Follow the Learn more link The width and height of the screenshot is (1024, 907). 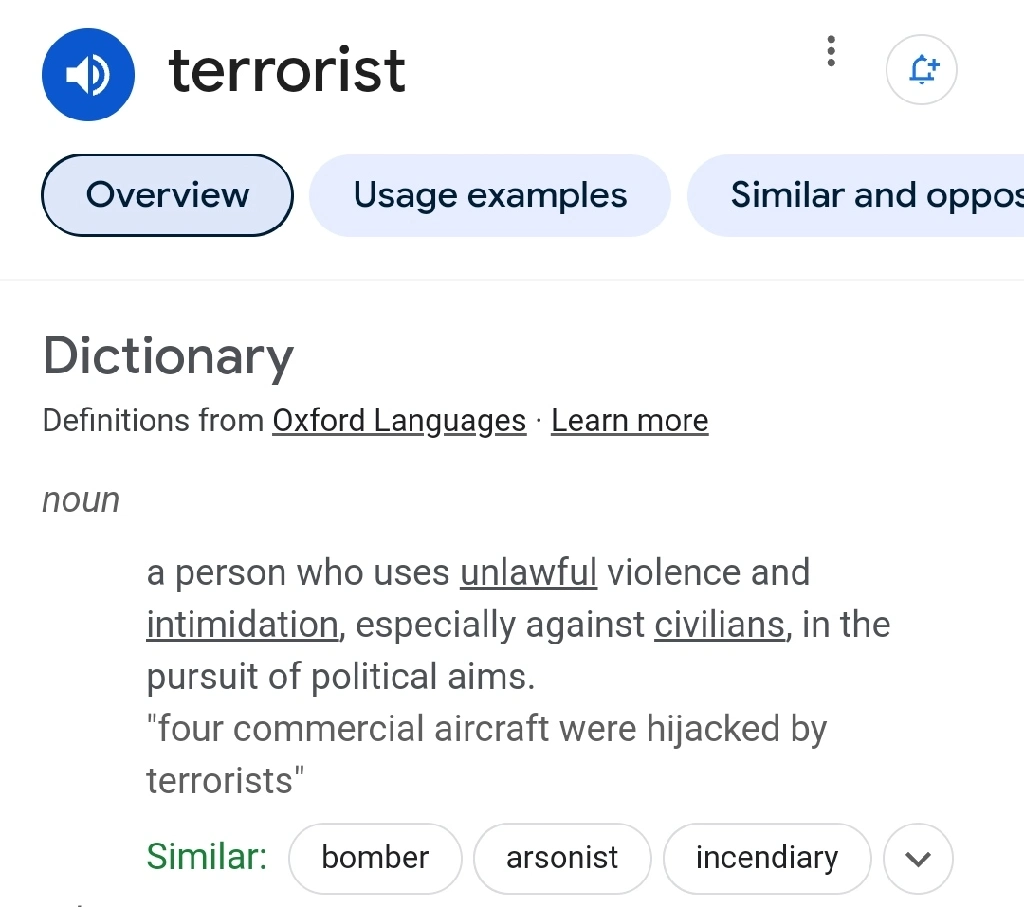630,421
